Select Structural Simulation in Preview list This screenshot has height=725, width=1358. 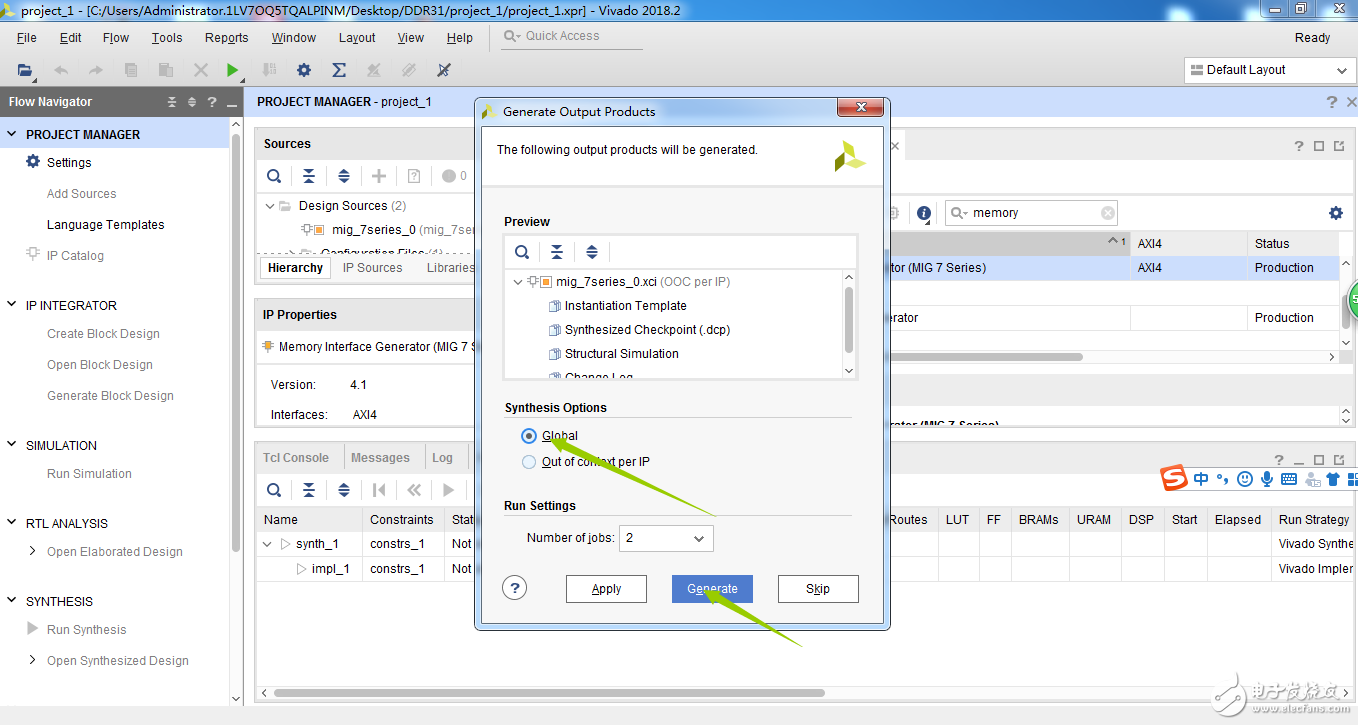[x=621, y=354]
